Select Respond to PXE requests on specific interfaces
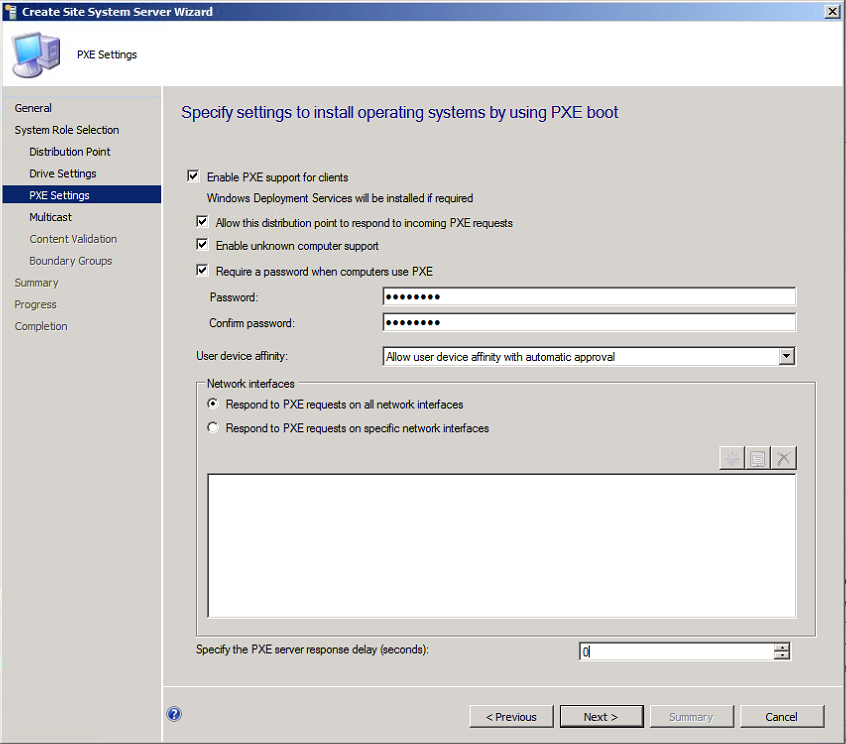This screenshot has height=744, width=846. (x=213, y=427)
